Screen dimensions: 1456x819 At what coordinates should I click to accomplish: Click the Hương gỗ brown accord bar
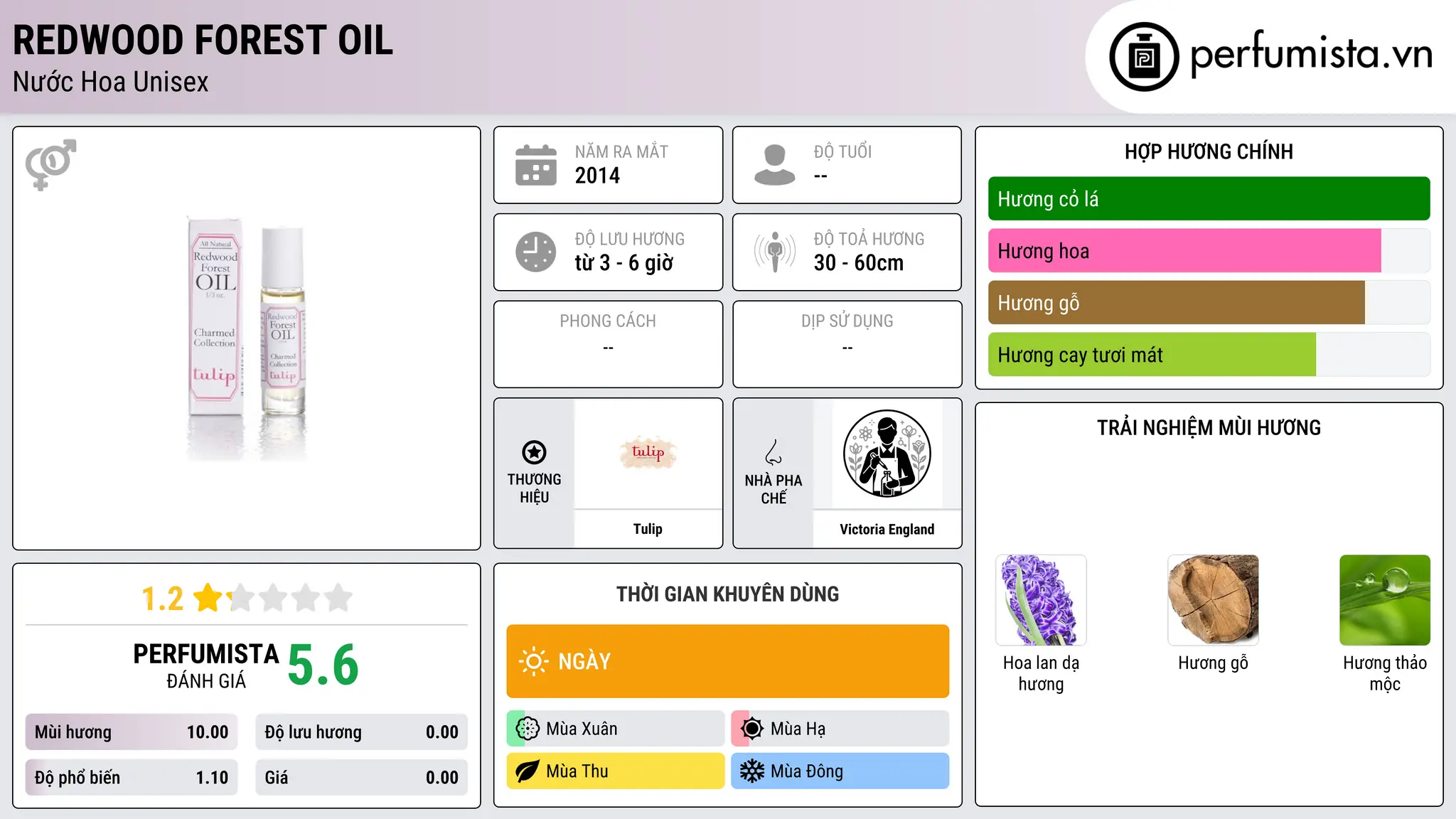coord(1209,303)
